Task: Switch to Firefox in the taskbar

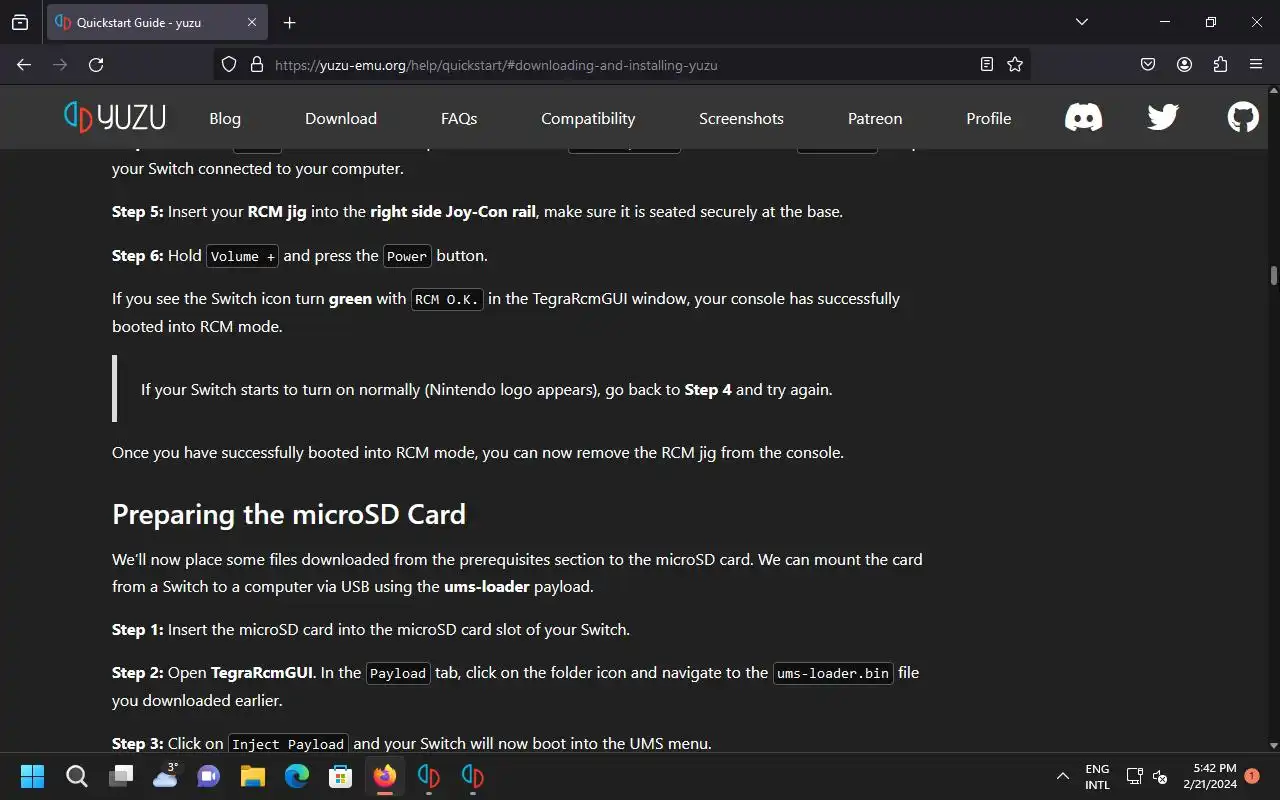Action: (385, 776)
